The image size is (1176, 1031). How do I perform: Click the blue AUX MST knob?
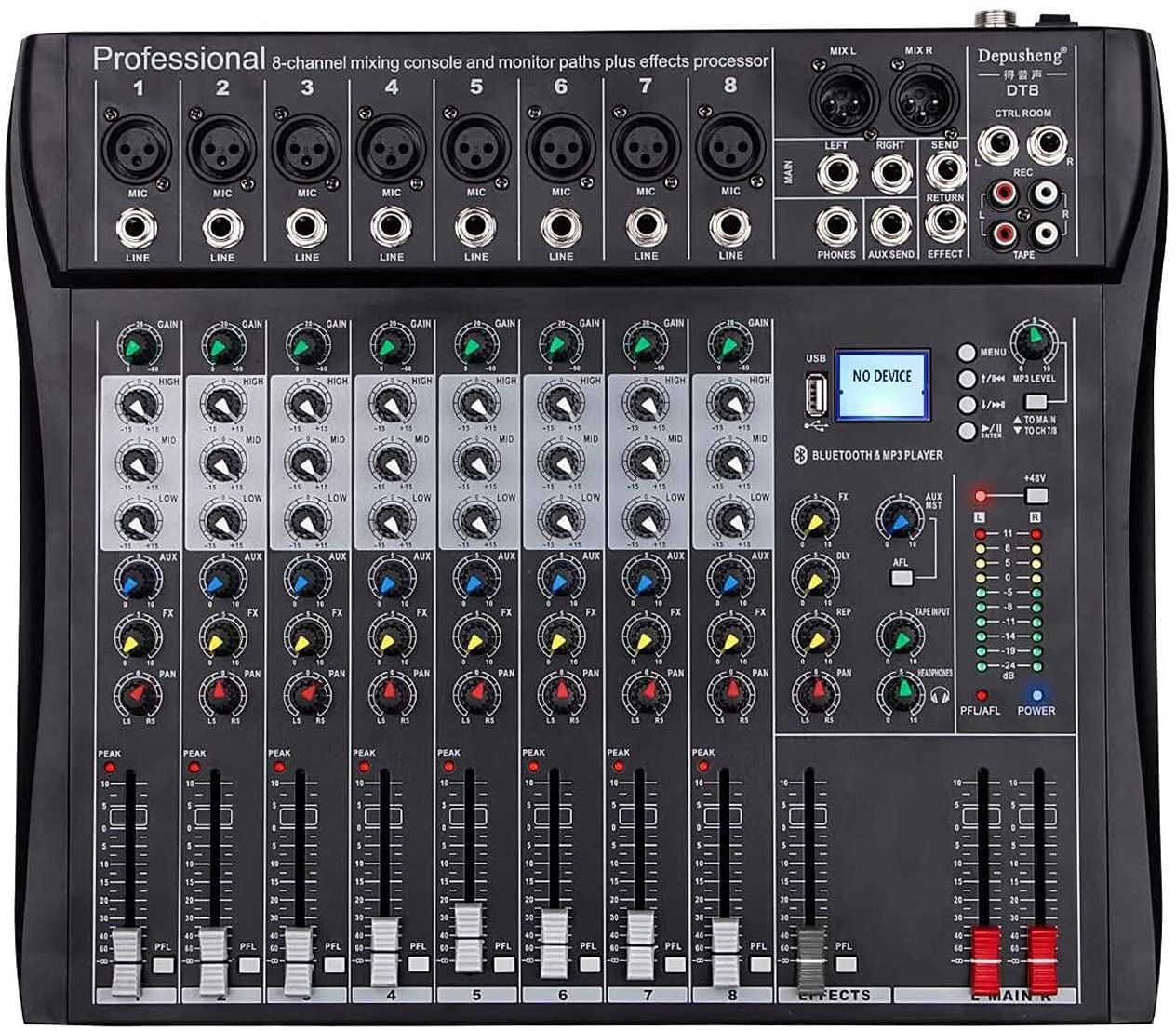[x=898, y=519]
